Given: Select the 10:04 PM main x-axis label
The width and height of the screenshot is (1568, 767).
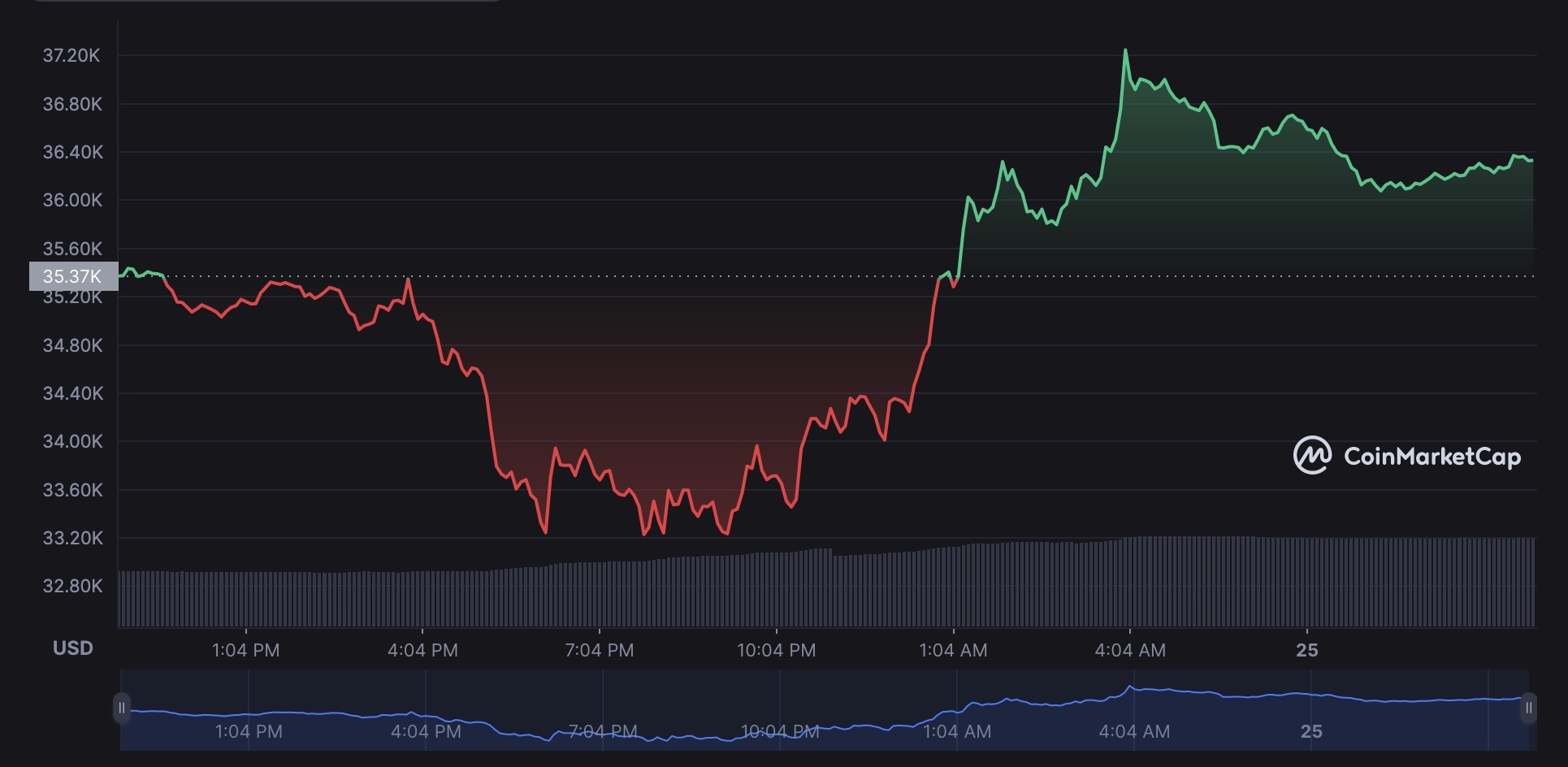Looking at the screenshot, I should click(x=776, y=650).
